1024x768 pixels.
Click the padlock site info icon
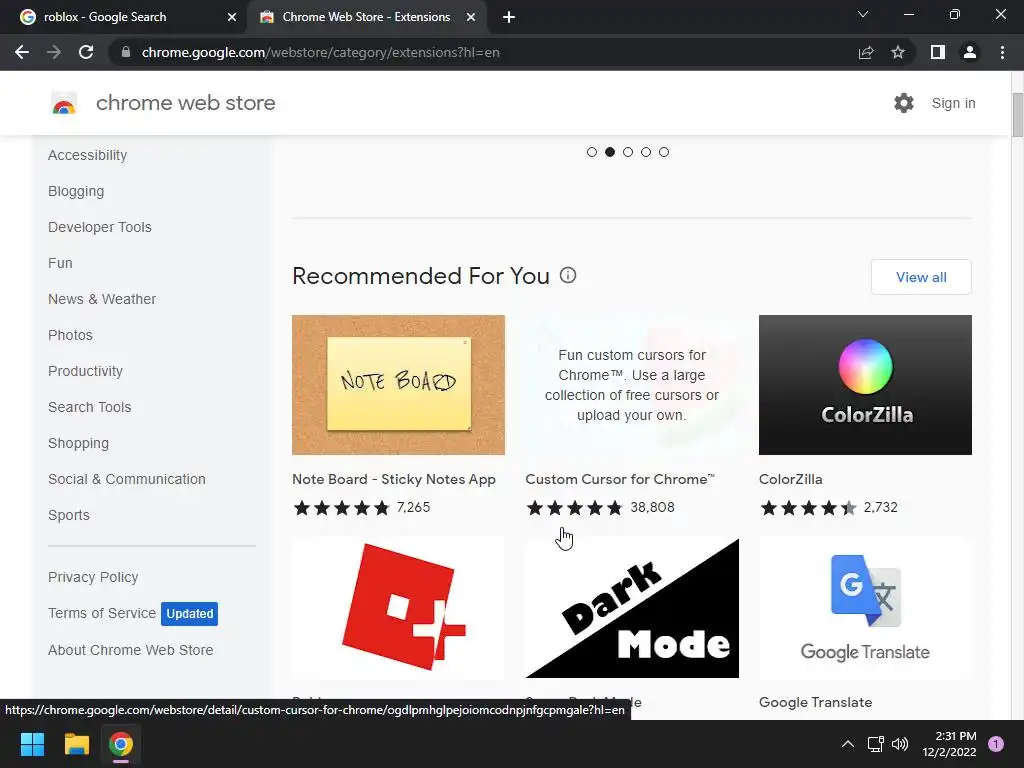(126, 52)
